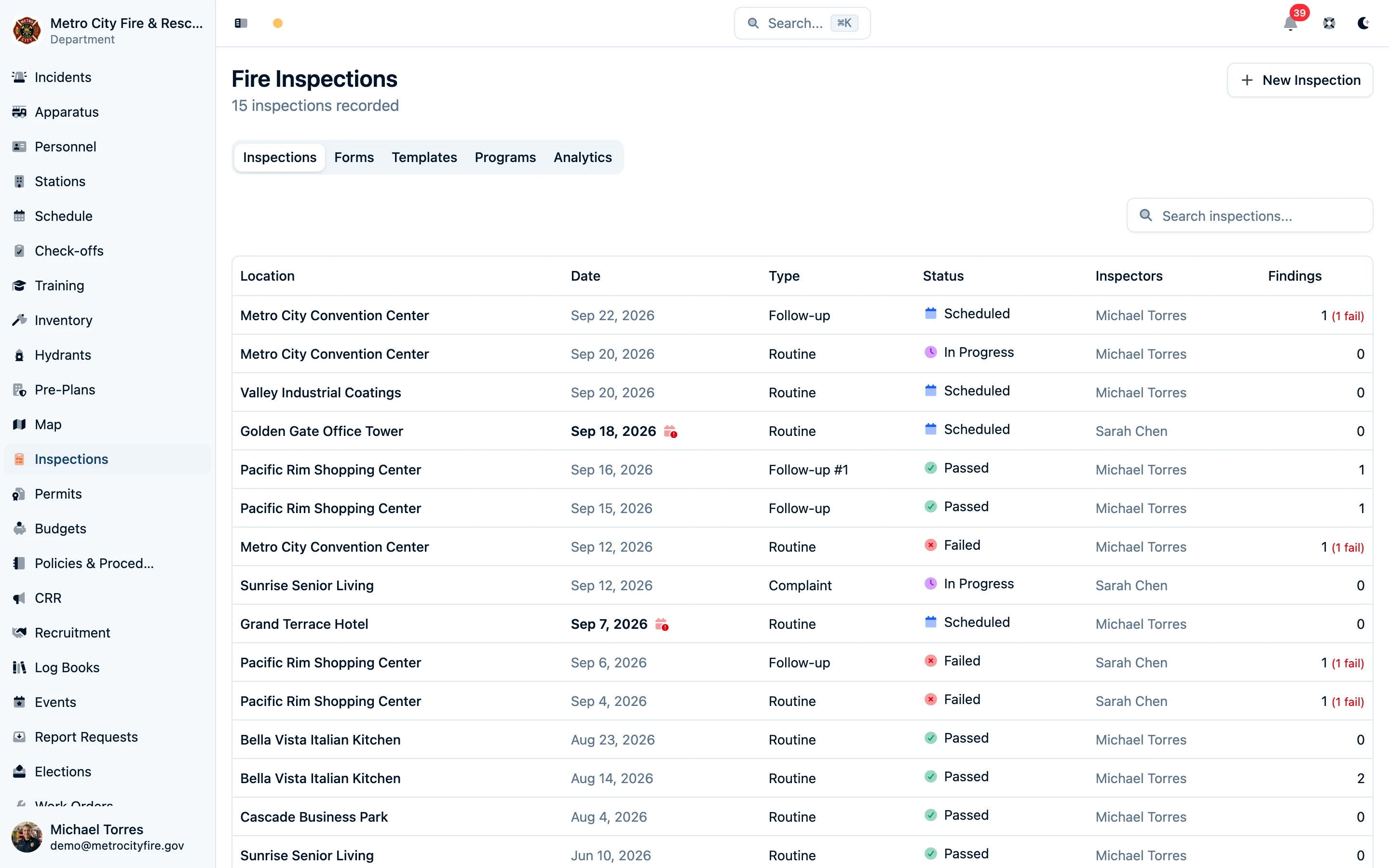This screenshot has width=1389, height=868.
Task: Go to Training section
Action: tap(108, 285)
